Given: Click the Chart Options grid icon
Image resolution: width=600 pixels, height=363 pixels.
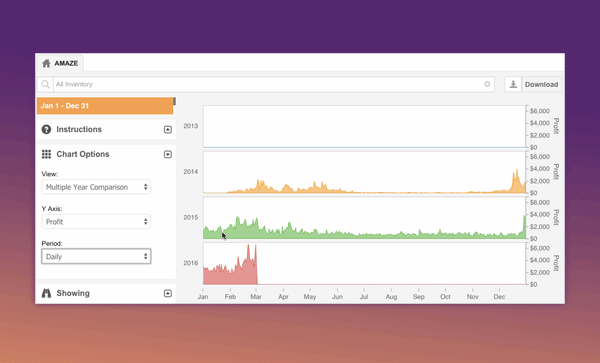Looking at the screenshot, I should [x=46, y=154].
